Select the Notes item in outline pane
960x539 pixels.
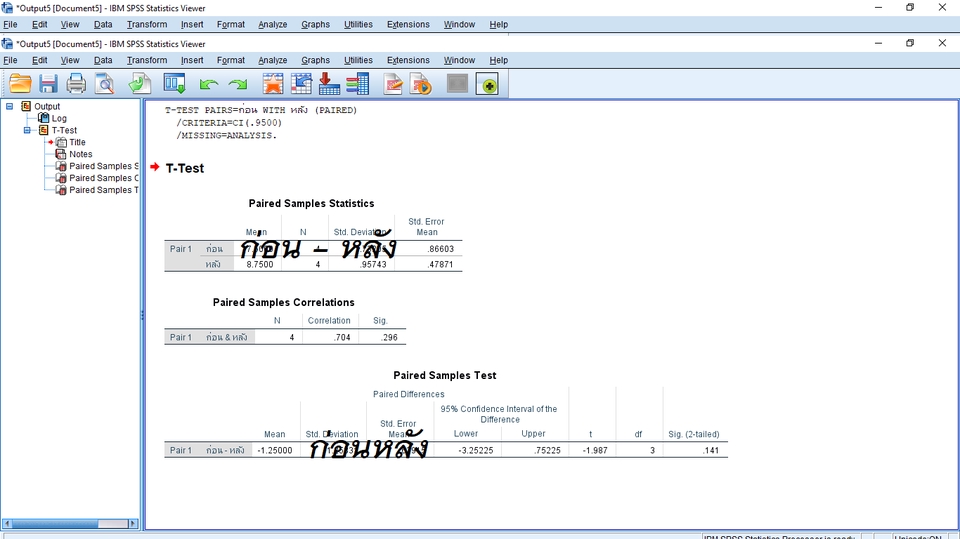[80, 154]
